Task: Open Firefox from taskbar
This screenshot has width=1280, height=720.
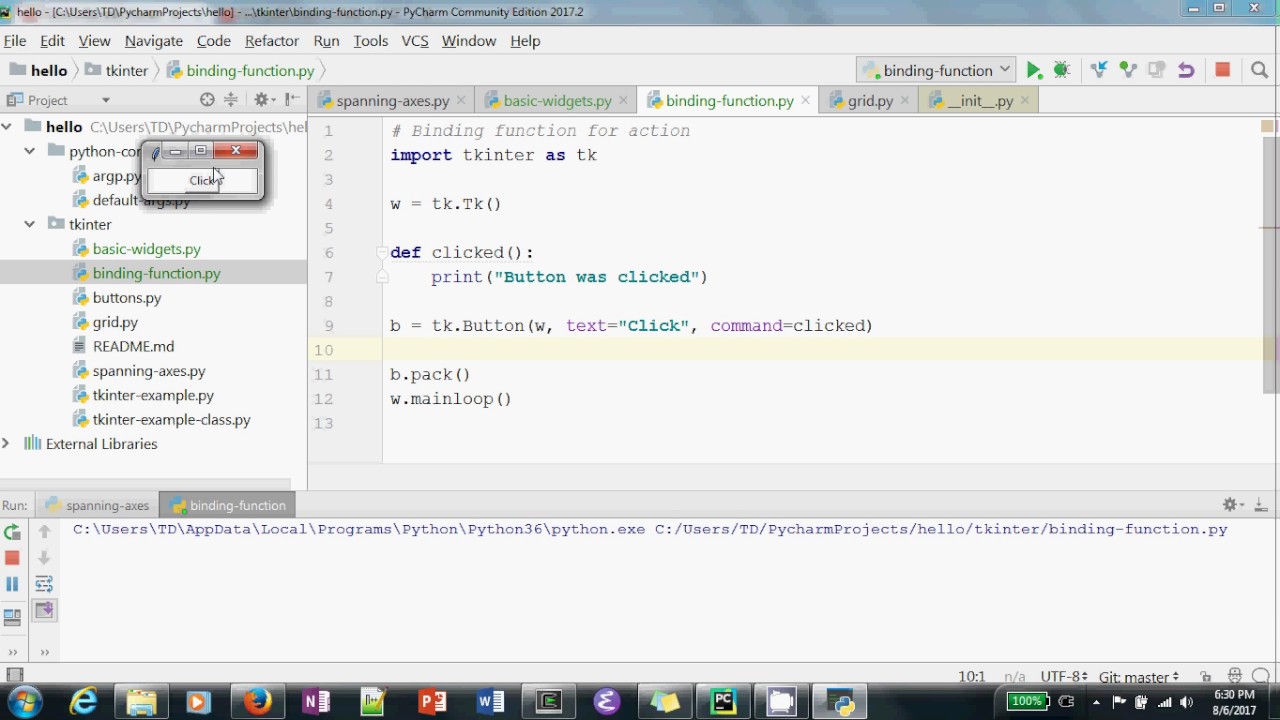Action: pyautogui.click(x=257, y=702)
